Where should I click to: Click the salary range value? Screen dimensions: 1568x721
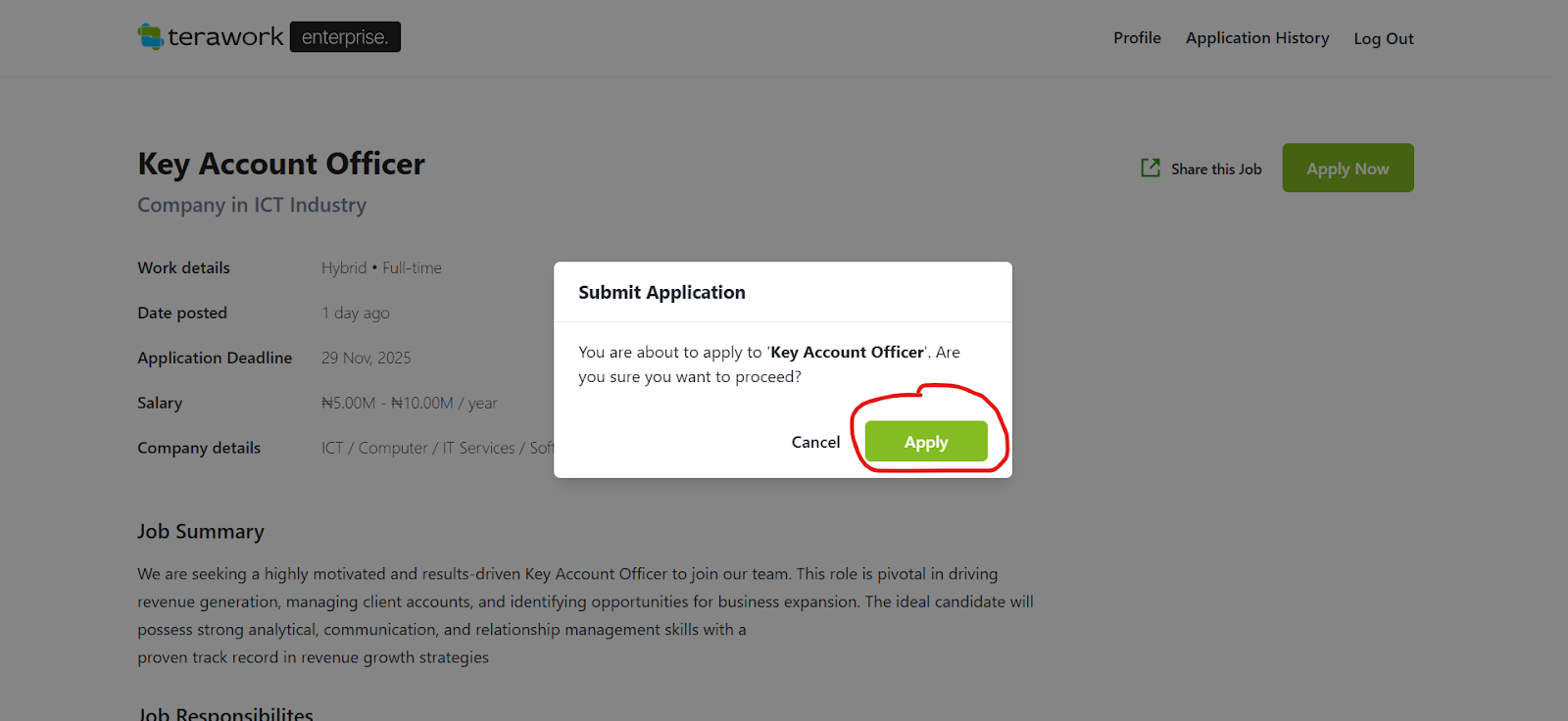[x=409, y=403]
